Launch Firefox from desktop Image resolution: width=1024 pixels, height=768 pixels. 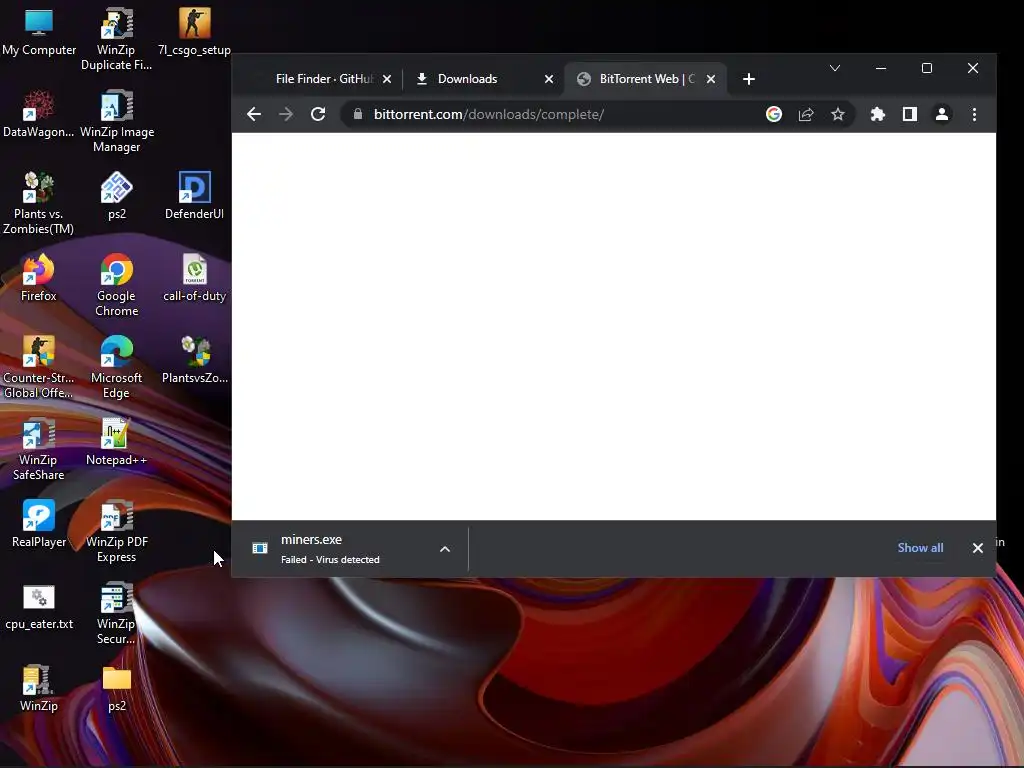[39, 278]
